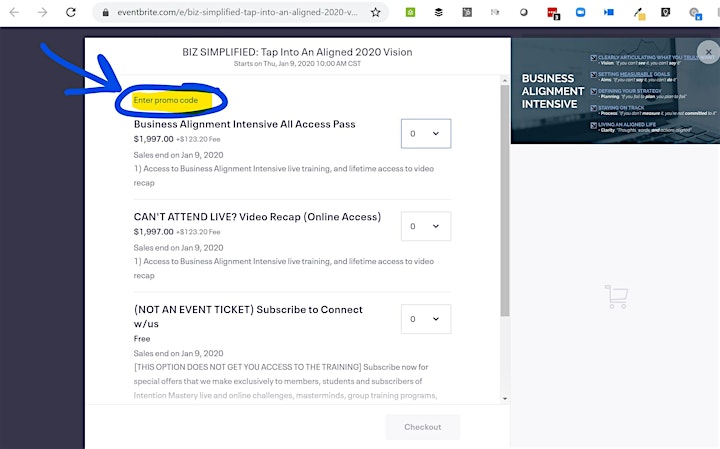The image size is (720, 449).
Task: Launch the eyedropper color picker extension
Action: tap(639, 14)
